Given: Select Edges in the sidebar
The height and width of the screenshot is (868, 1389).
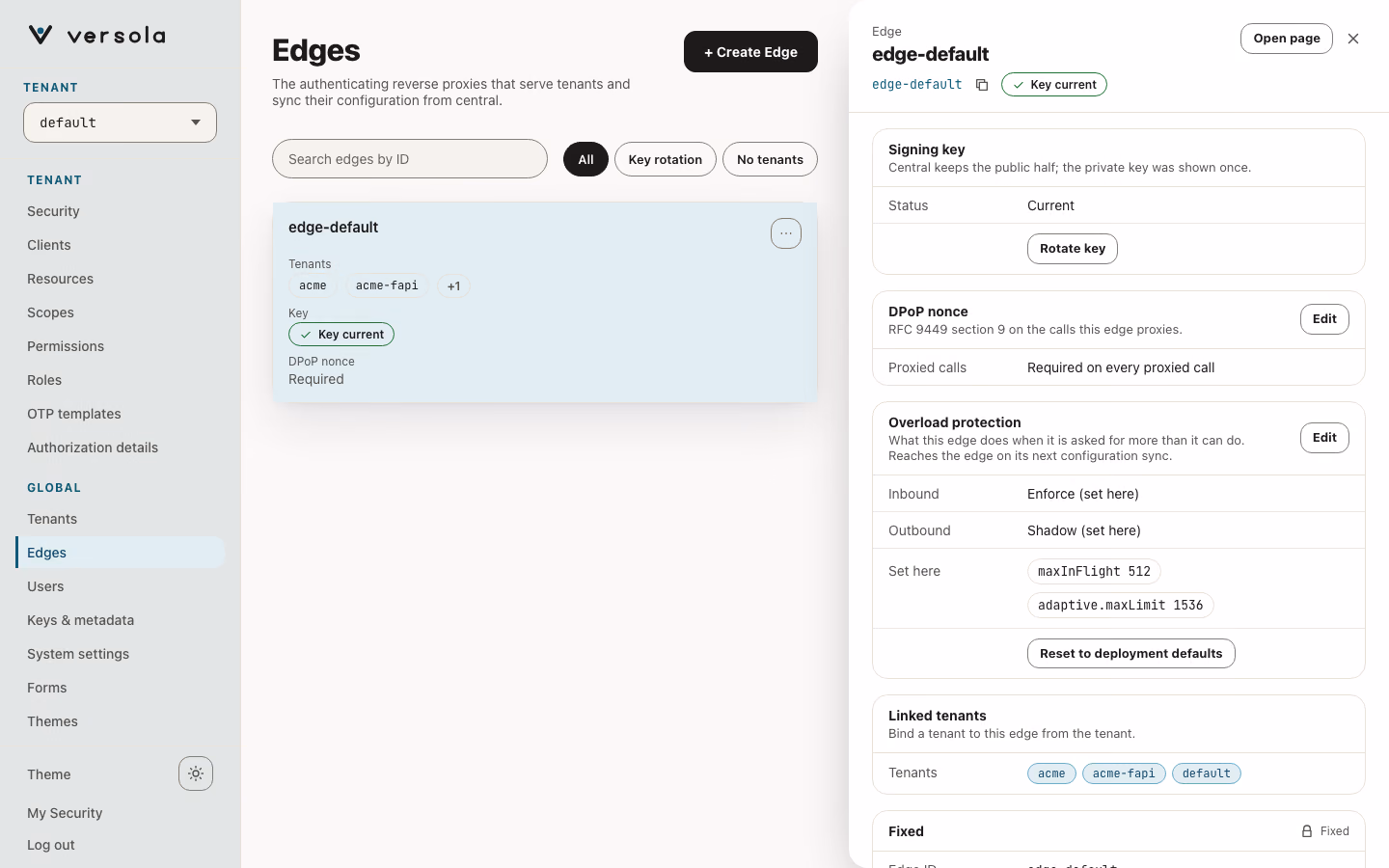Looking at the screenshot, I should pyautogui.click(x=120, y=553).
